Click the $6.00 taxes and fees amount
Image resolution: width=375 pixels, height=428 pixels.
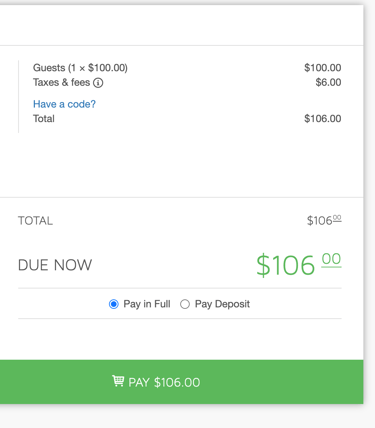point(328,82)
